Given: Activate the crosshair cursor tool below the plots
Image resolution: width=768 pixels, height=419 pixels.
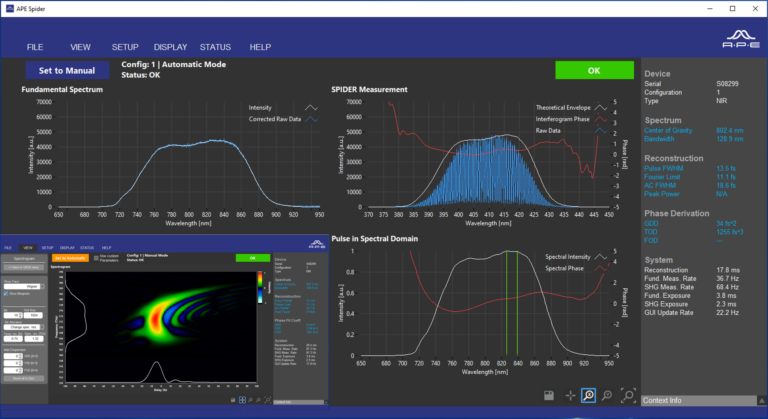Looking at the screenshot, I should click(570, 395).
